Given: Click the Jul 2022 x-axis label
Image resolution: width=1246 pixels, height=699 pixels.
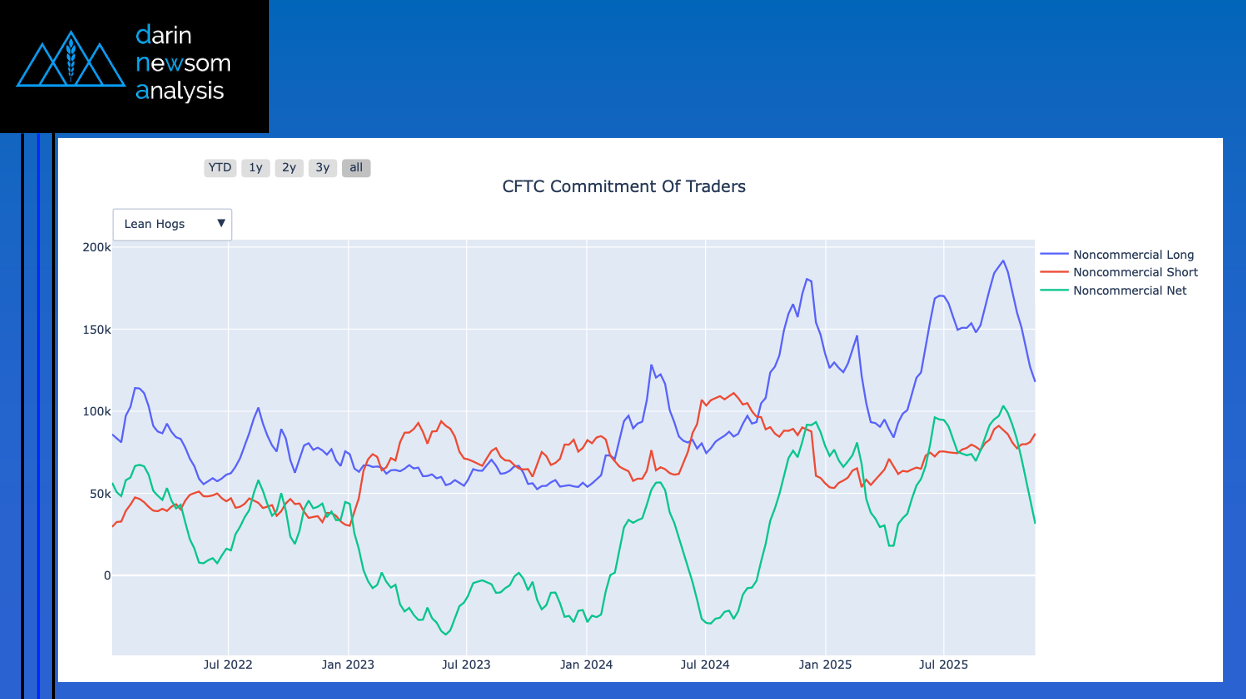Looking at the screenshot, I should click(x=228, y=664).
